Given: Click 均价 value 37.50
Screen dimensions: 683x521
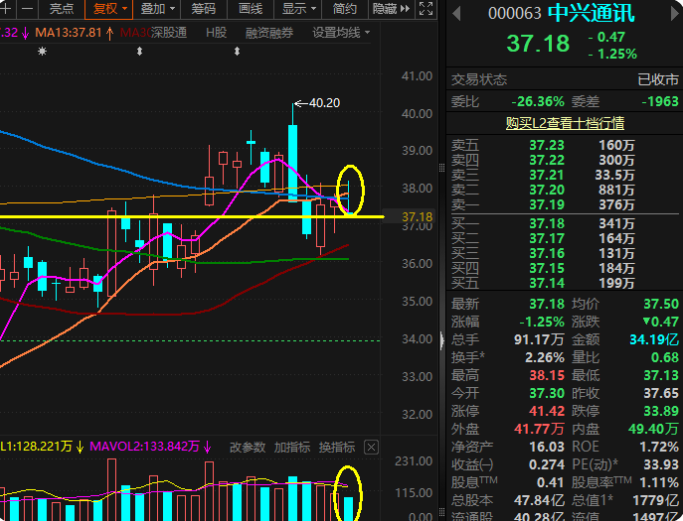Looking at the screenshot, I should coord(661,304).
